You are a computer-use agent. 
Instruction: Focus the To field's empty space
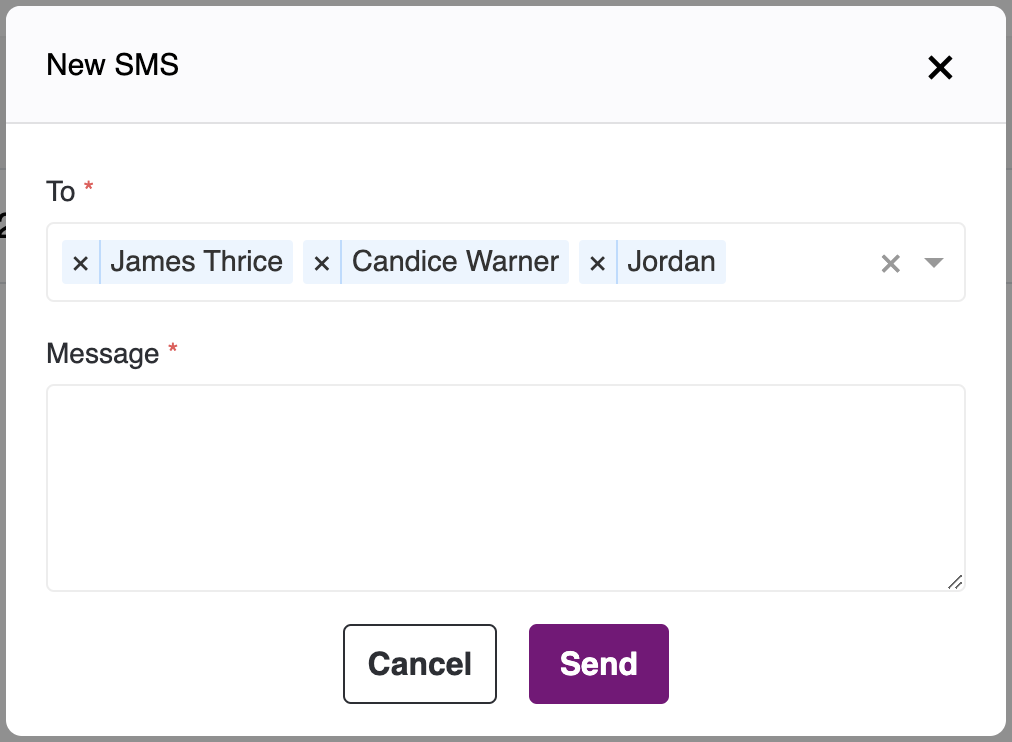click(800, 262)
